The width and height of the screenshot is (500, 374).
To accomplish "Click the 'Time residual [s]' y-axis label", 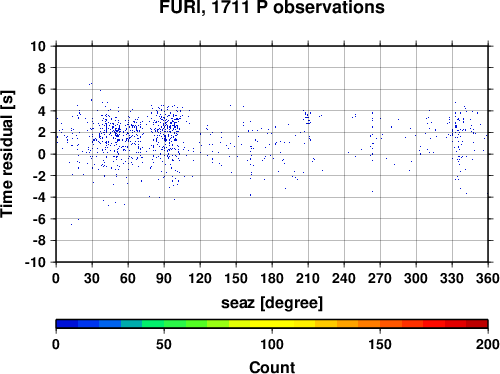I will (x=7, y=154).
